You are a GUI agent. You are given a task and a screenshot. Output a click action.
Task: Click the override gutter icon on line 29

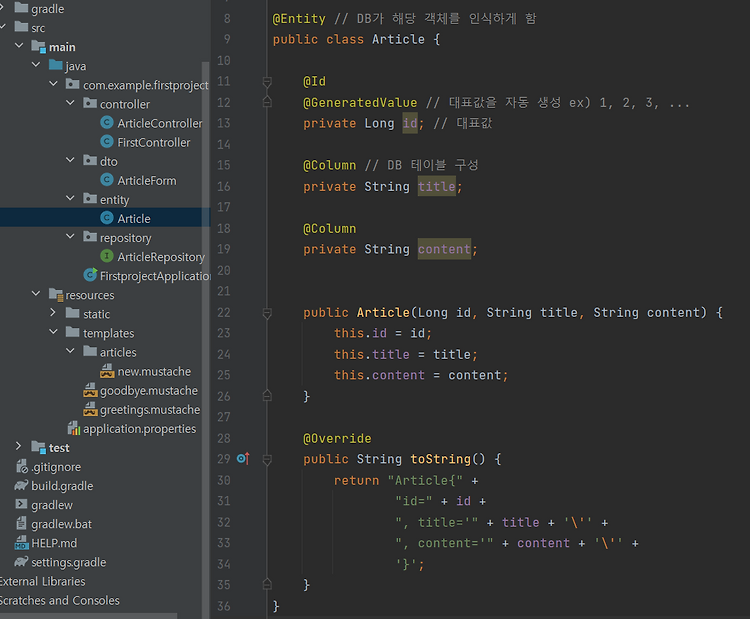tap(243, 459)
